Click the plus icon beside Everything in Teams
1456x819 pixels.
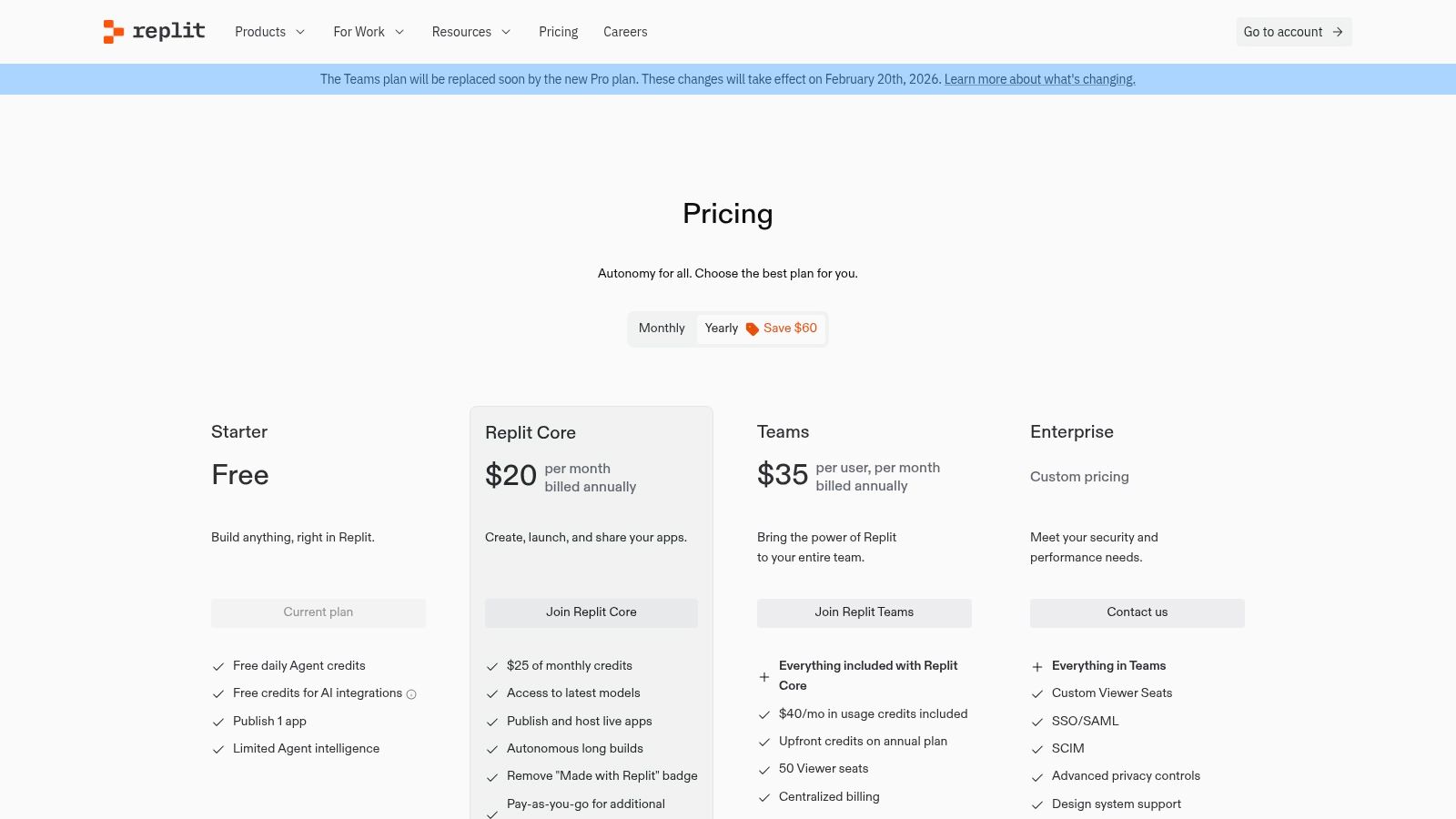[x=1036, y=667]
